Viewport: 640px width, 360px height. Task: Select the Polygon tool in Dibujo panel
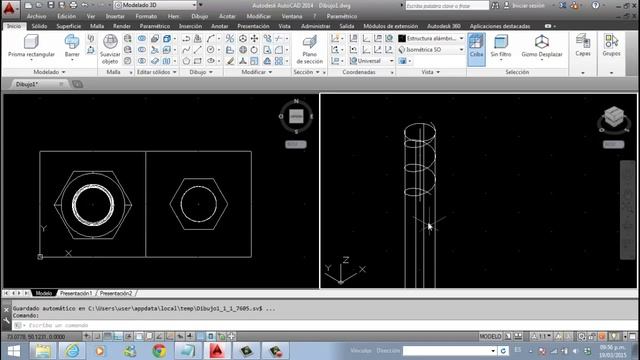click(186, 61)
